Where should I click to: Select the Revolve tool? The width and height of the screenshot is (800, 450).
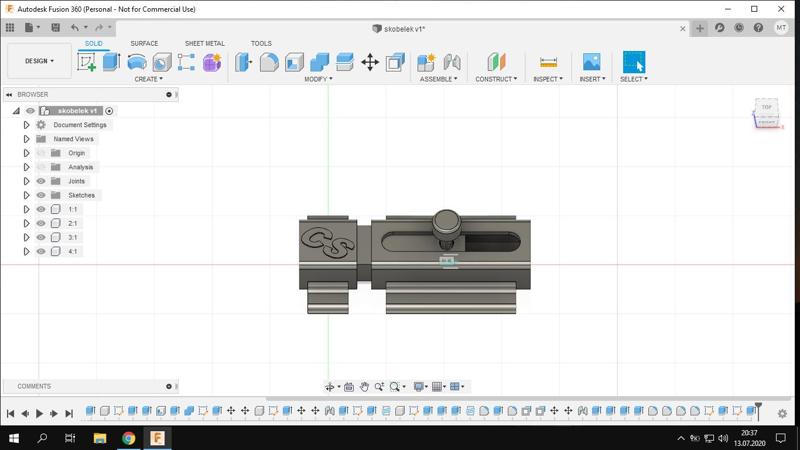[137, 62]
